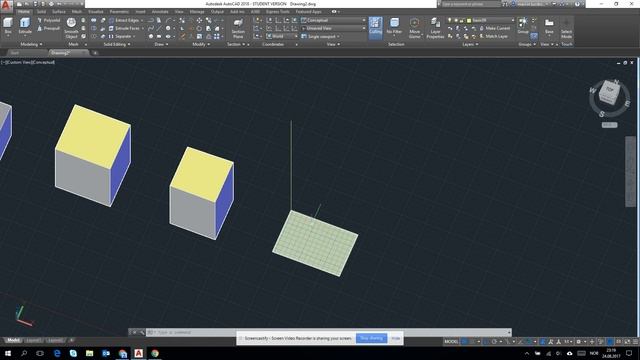The height and width of the screenshot is (360, 640).
Task: Click the Smooth Object mesh tool
Action: (71, 28)
